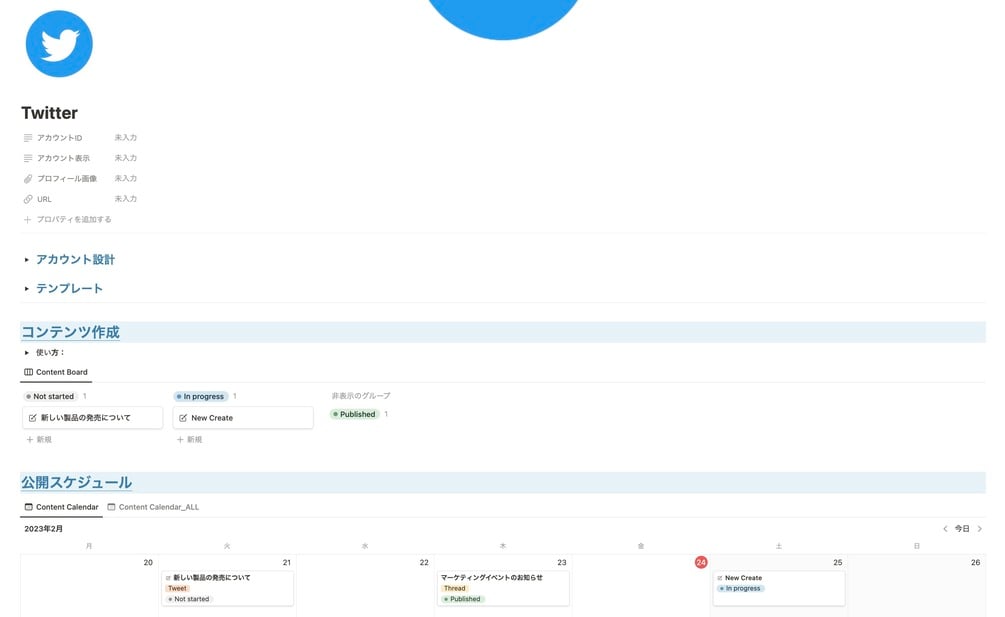Click calendar date 22 cell number
This screenshot has width=1005, height=617.
[x=424, y=562]
